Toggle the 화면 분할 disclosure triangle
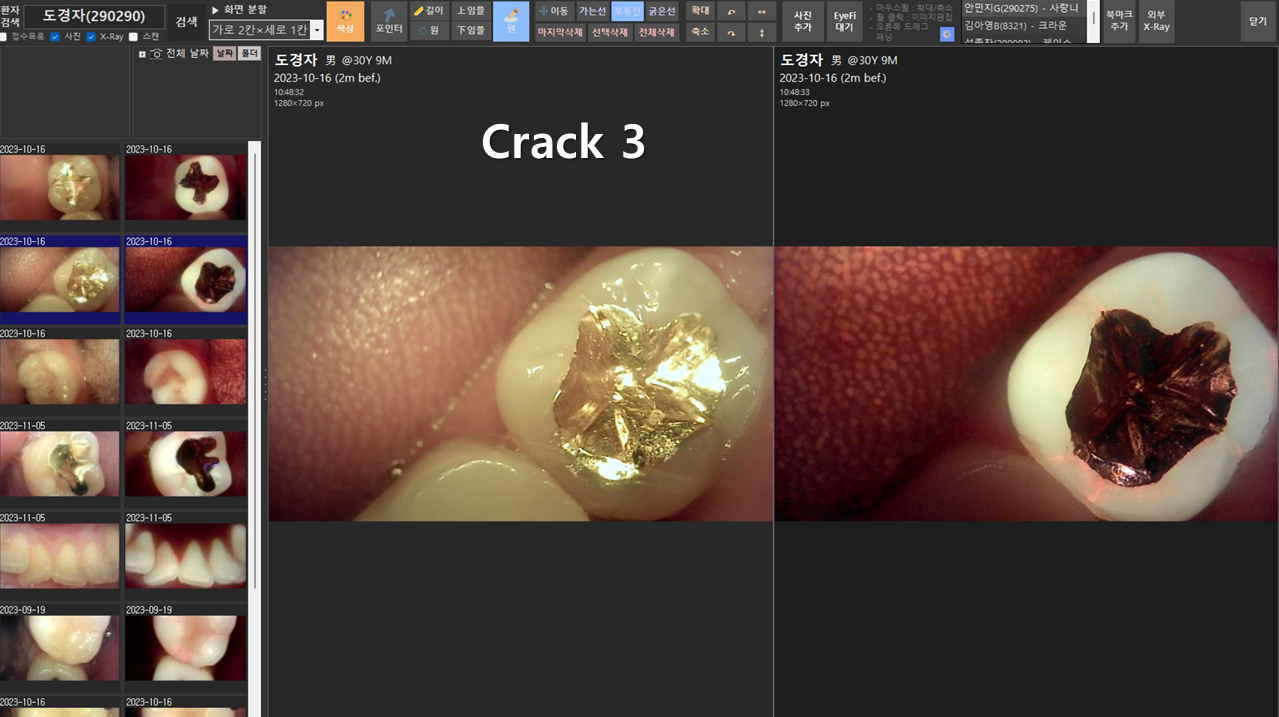This screenshot has width=1279, height=717. pyautogui.click(x=215, y=9)
